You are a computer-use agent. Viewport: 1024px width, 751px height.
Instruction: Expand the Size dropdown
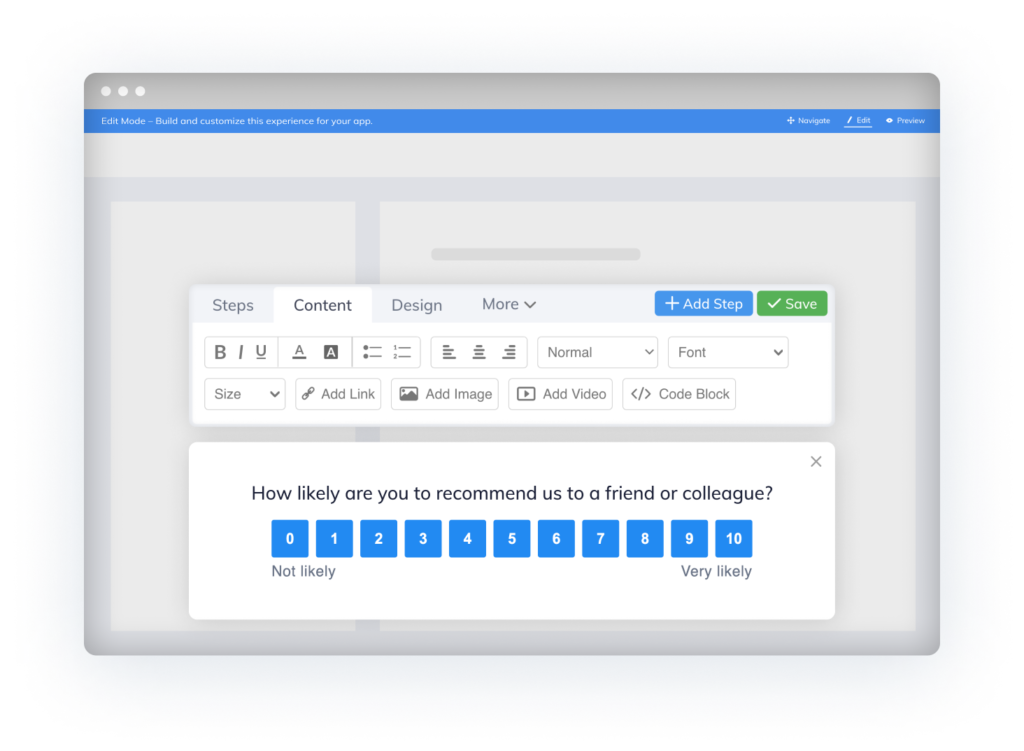[244, 394]
